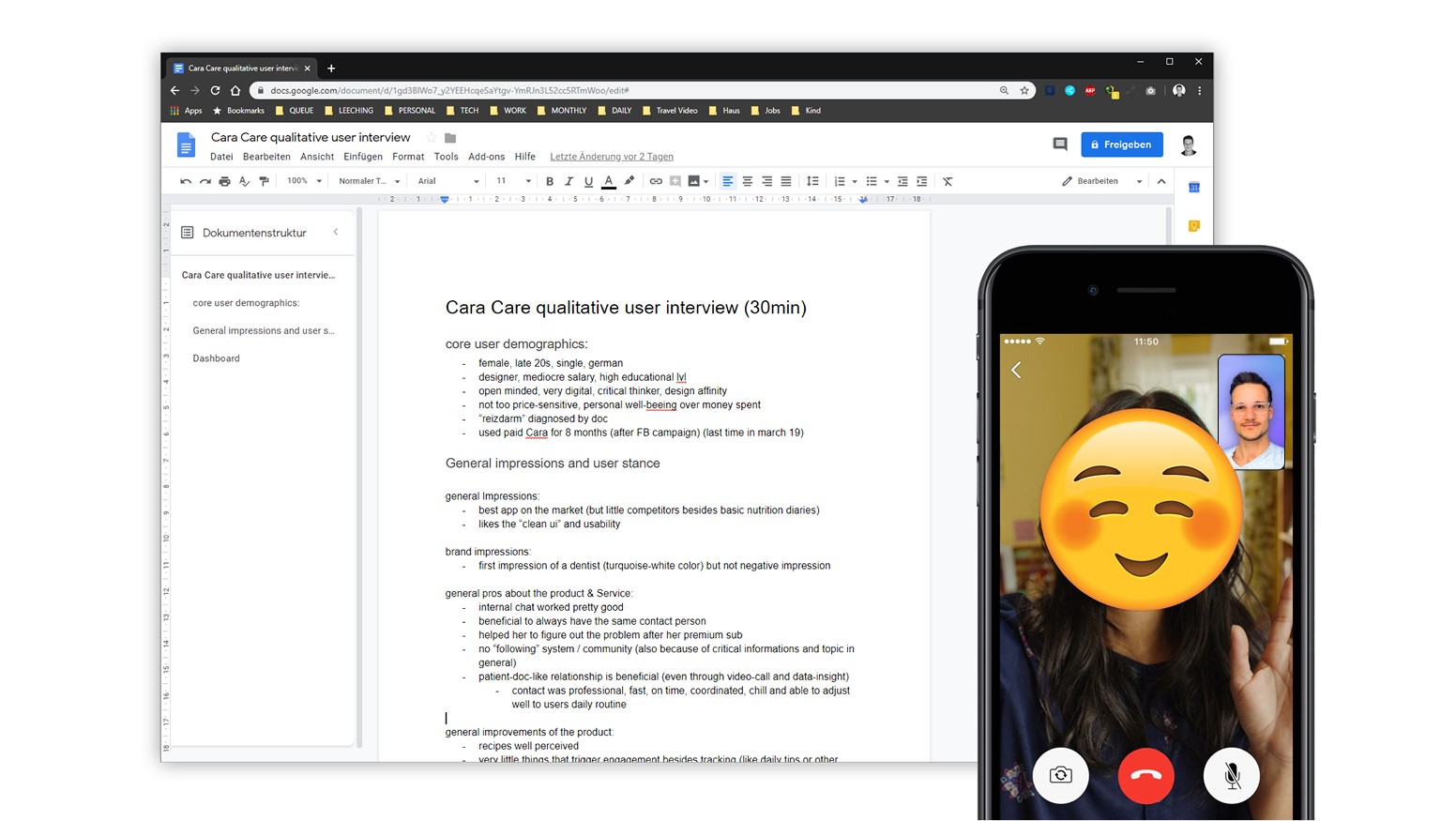Viewport: 1456px width, 821px height.
Task: Open the Add-ons menu
Action: pos(487,157)
